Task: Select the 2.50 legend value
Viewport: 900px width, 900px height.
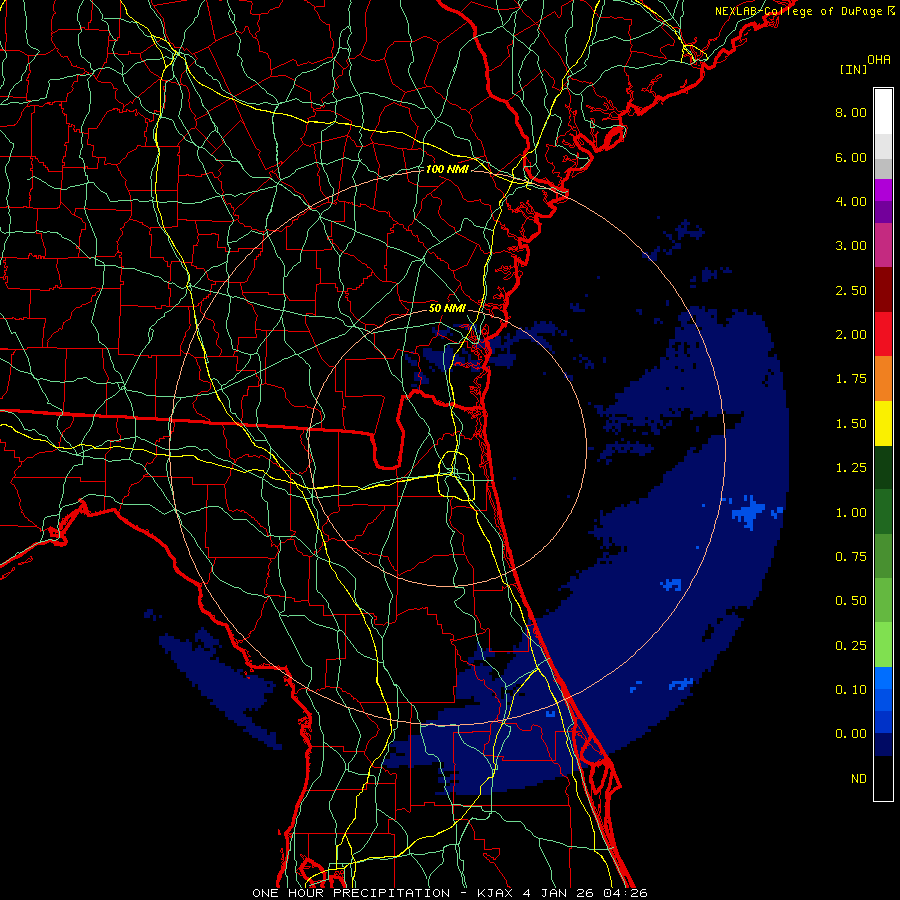Action: (851, 290)
